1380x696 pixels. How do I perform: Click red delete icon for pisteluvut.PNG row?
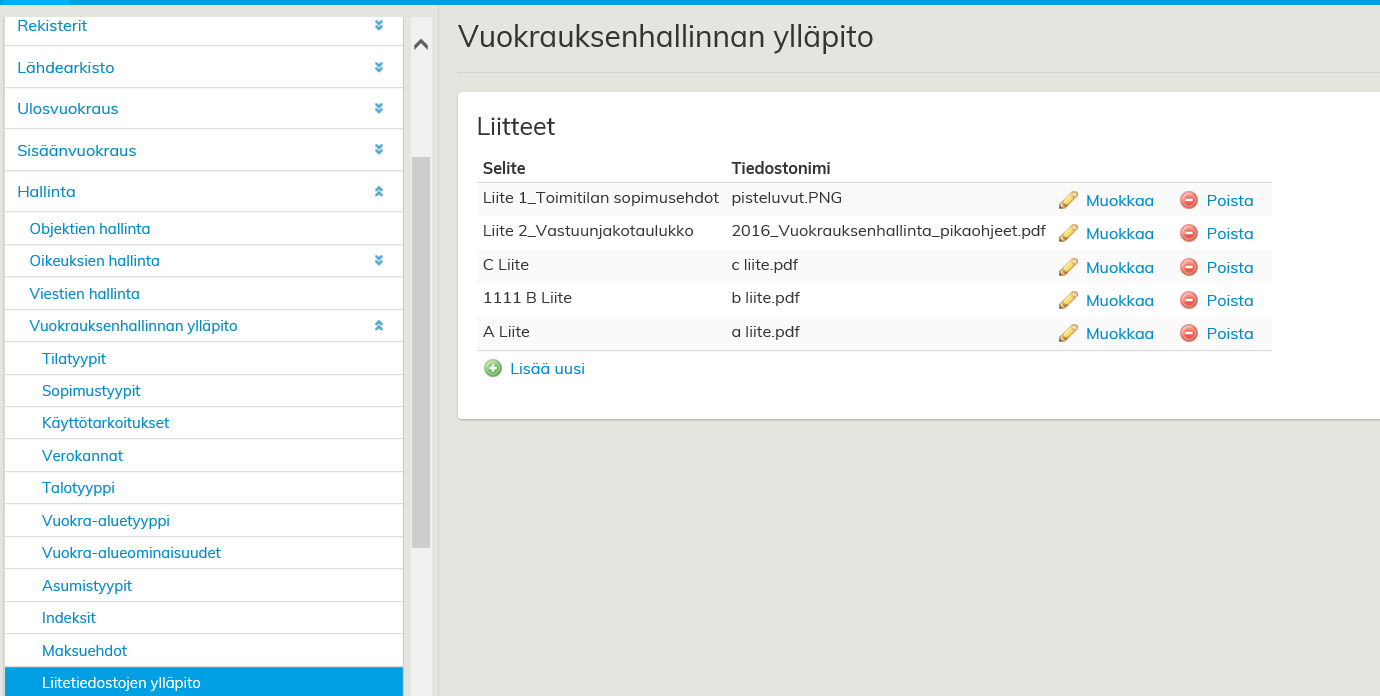tap(1189, 200)
